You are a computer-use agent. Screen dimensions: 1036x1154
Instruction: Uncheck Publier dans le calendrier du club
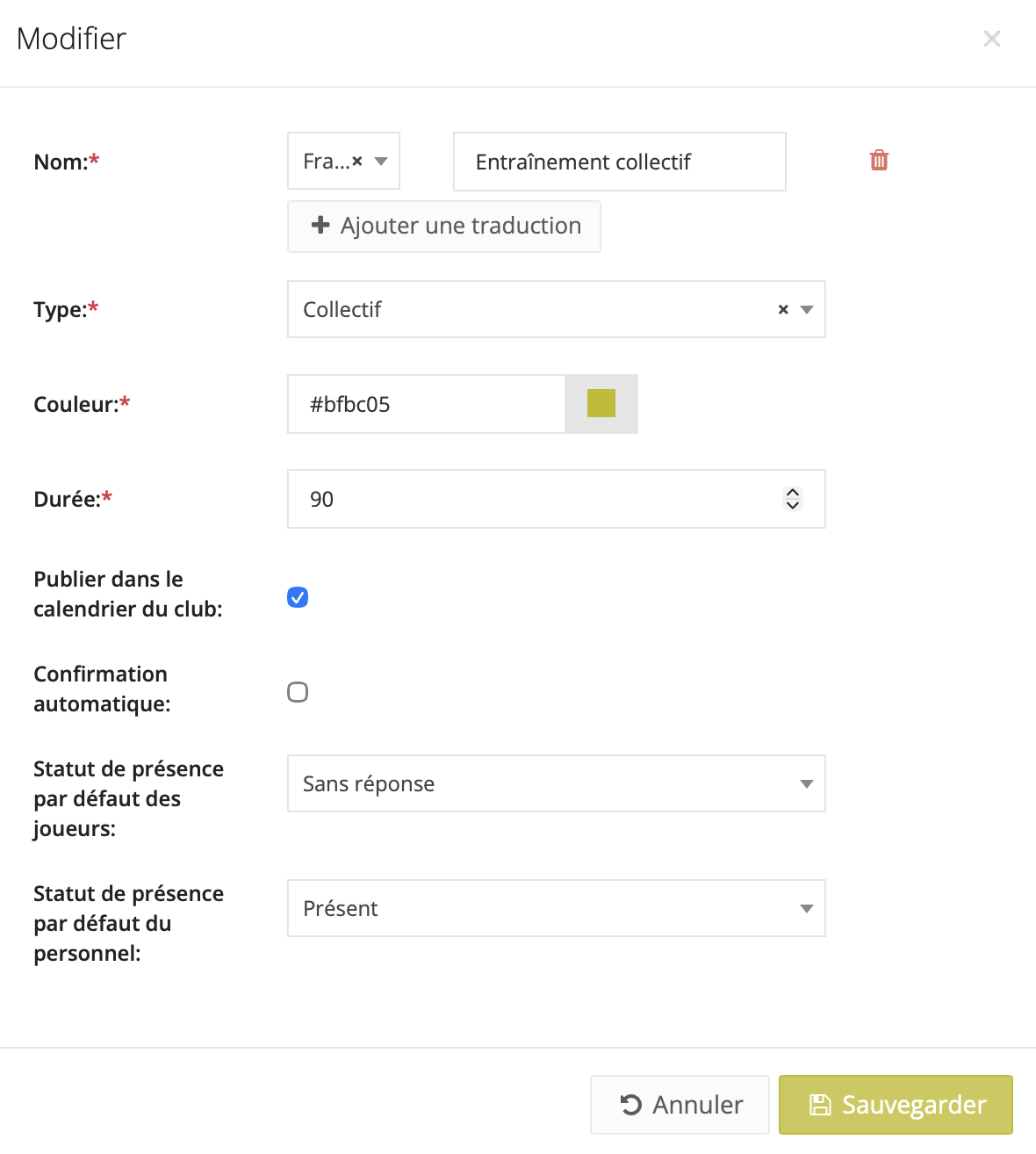[298, 597]
